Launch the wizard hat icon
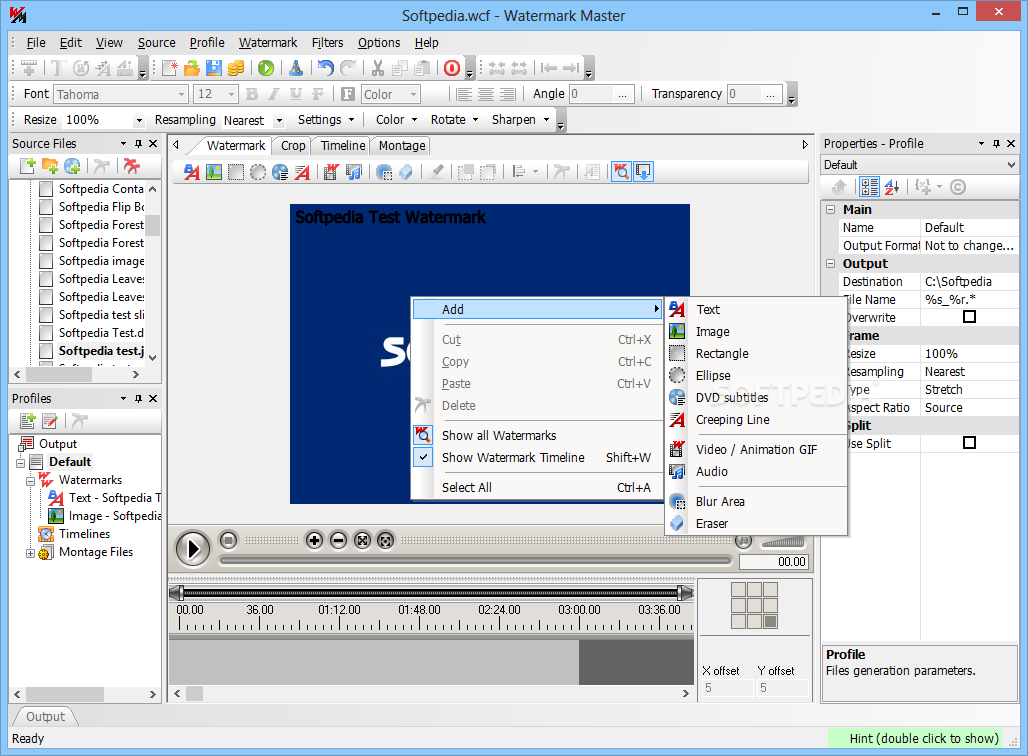 (x=296, y=68)
